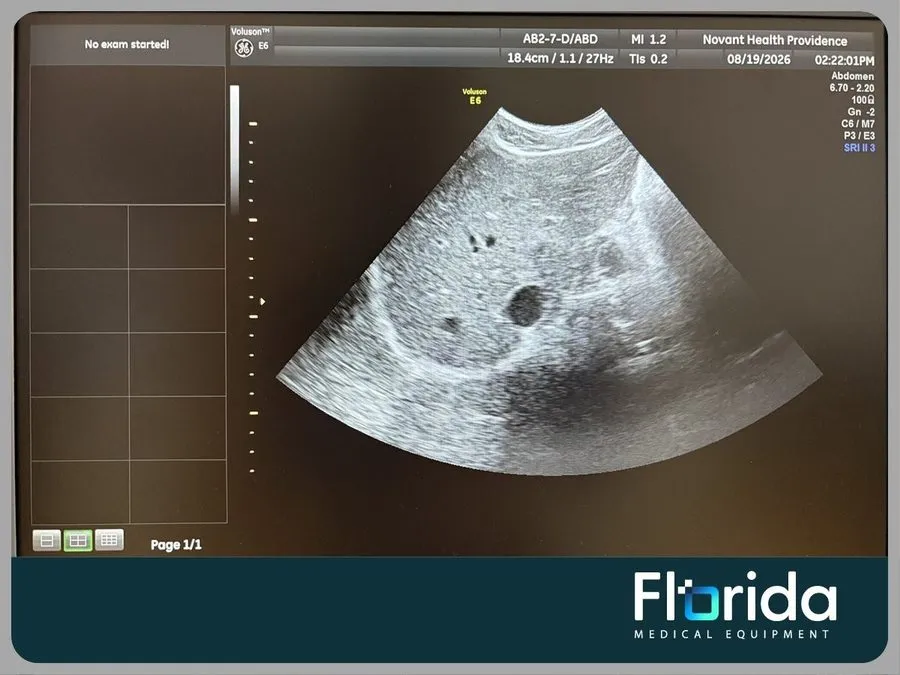Click the blue "SRI II 3" setting
900x675 pixels.
tap(859, 148)
